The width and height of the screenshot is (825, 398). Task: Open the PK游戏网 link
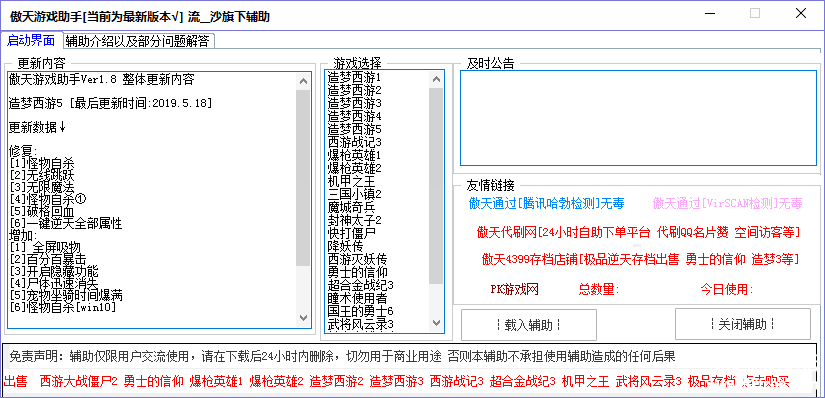tap(514, 289)
